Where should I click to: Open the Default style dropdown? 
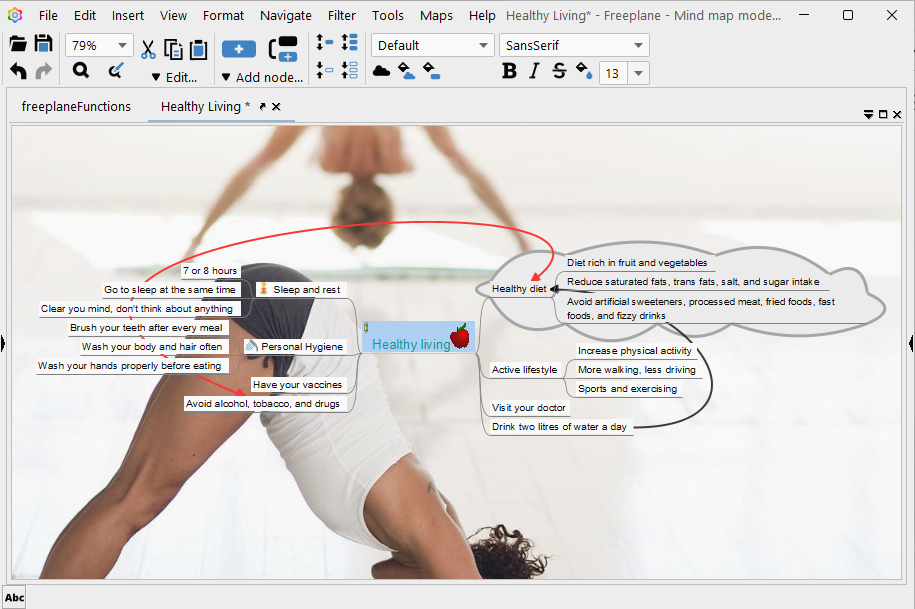click(x=483, y=45)
